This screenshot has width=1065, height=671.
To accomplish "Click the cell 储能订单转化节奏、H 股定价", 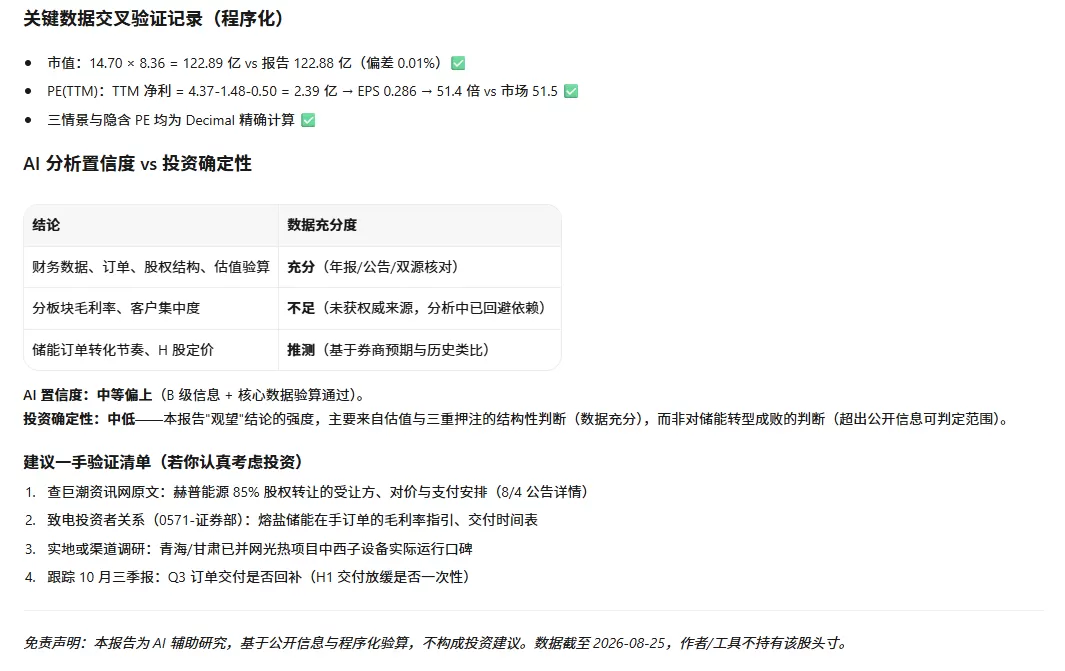I will [151, 350].
